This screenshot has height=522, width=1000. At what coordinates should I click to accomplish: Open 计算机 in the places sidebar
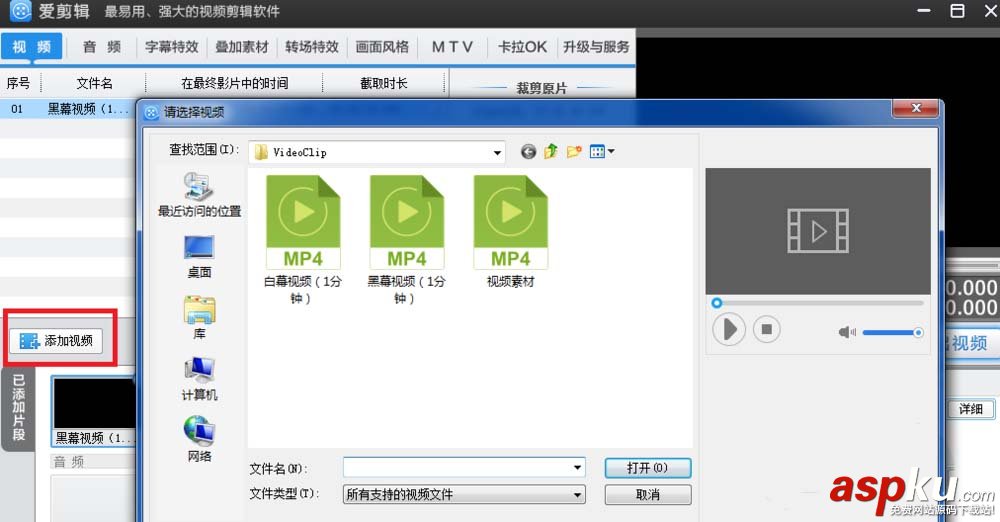tap(199, 379)
